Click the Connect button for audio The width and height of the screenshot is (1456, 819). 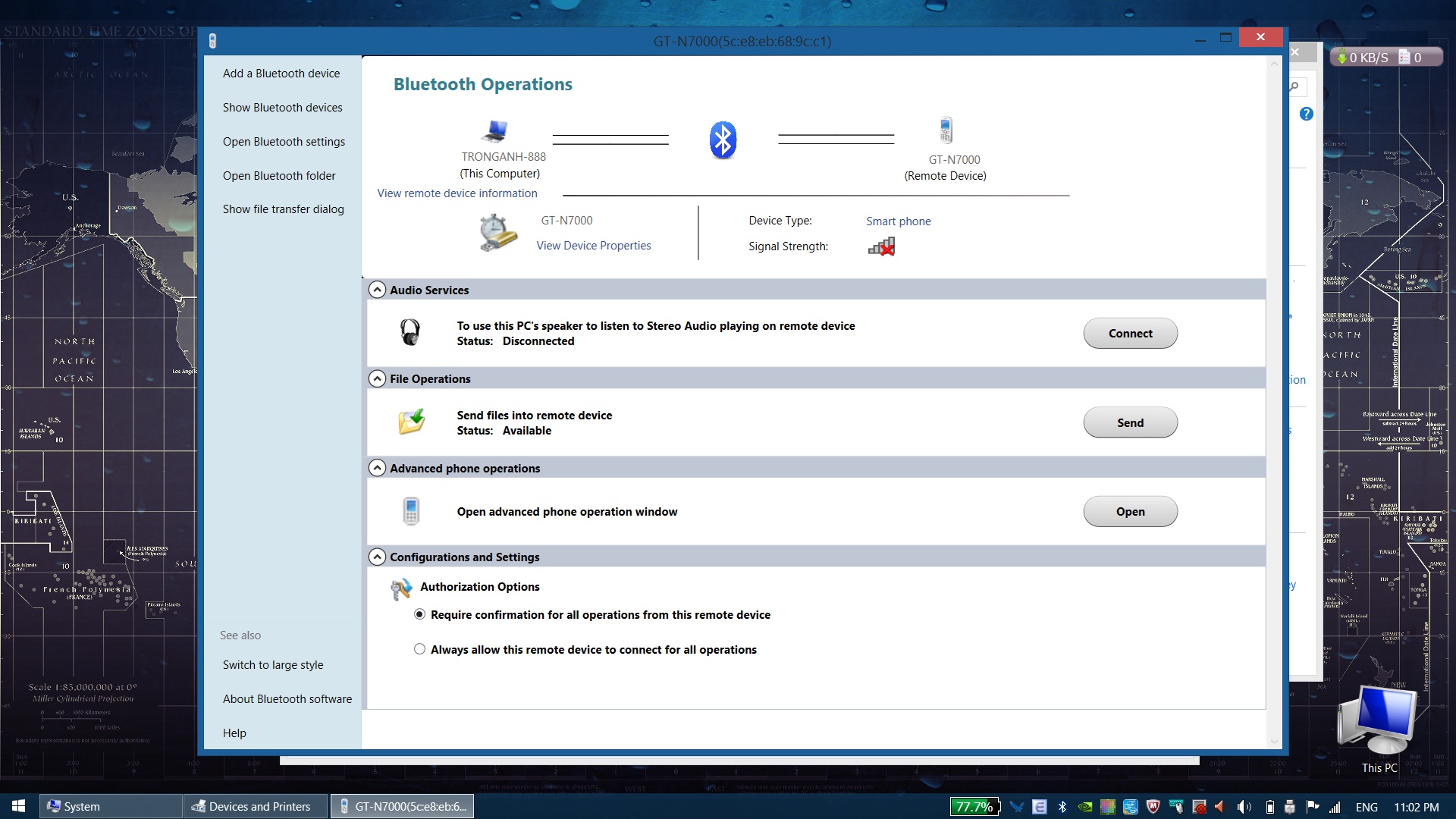point(1130,333)
